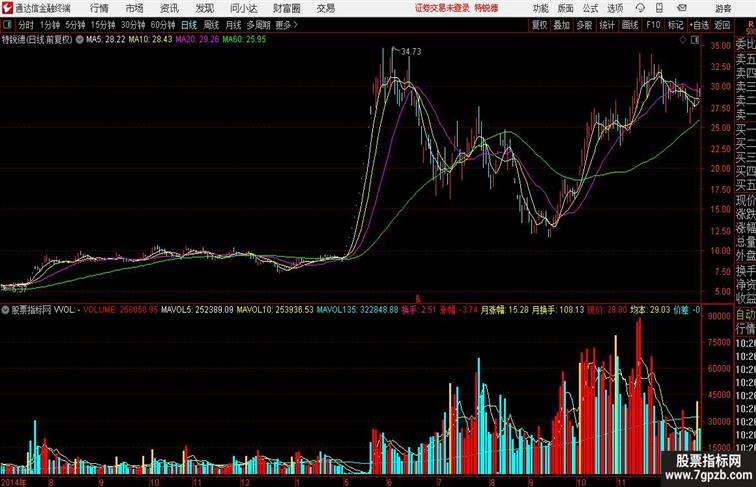Click the 统计 statistics button
This screenshot has height=487, width=756.
pyautogui.click(x=607, y=25)
